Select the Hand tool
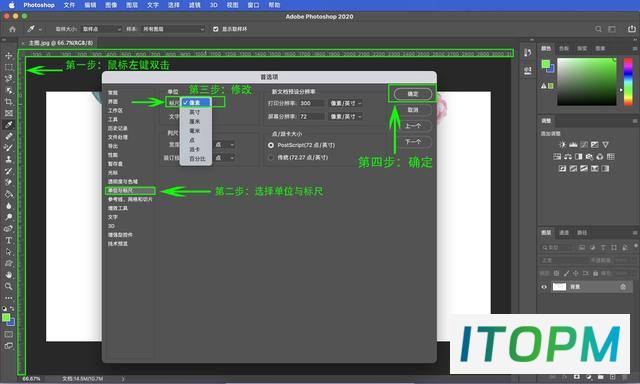640x384 pixels. coord(9,275)
